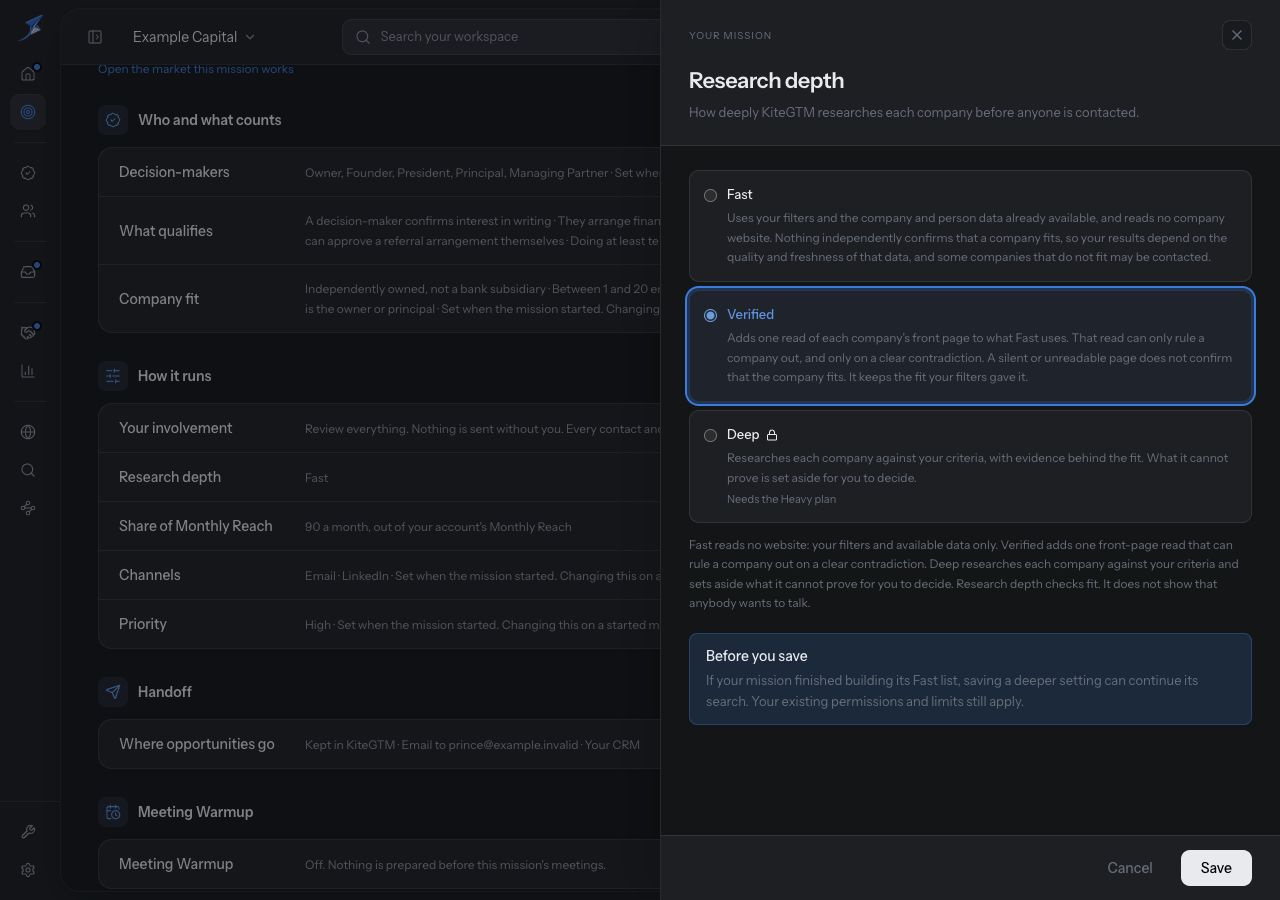Open the Your involvement row

(380, 428)
